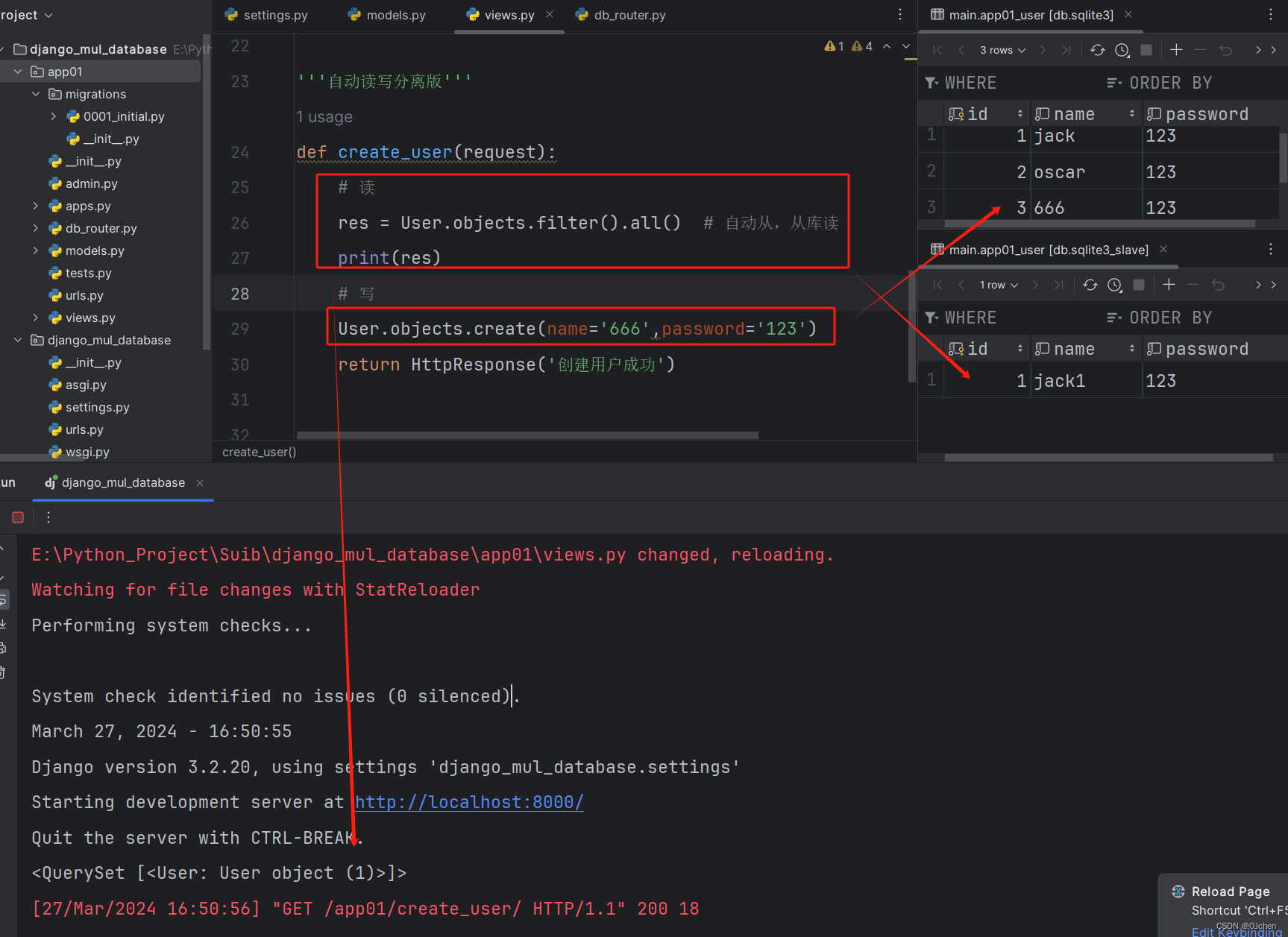Jump to next highlighted problem in editor

point(906,46)
